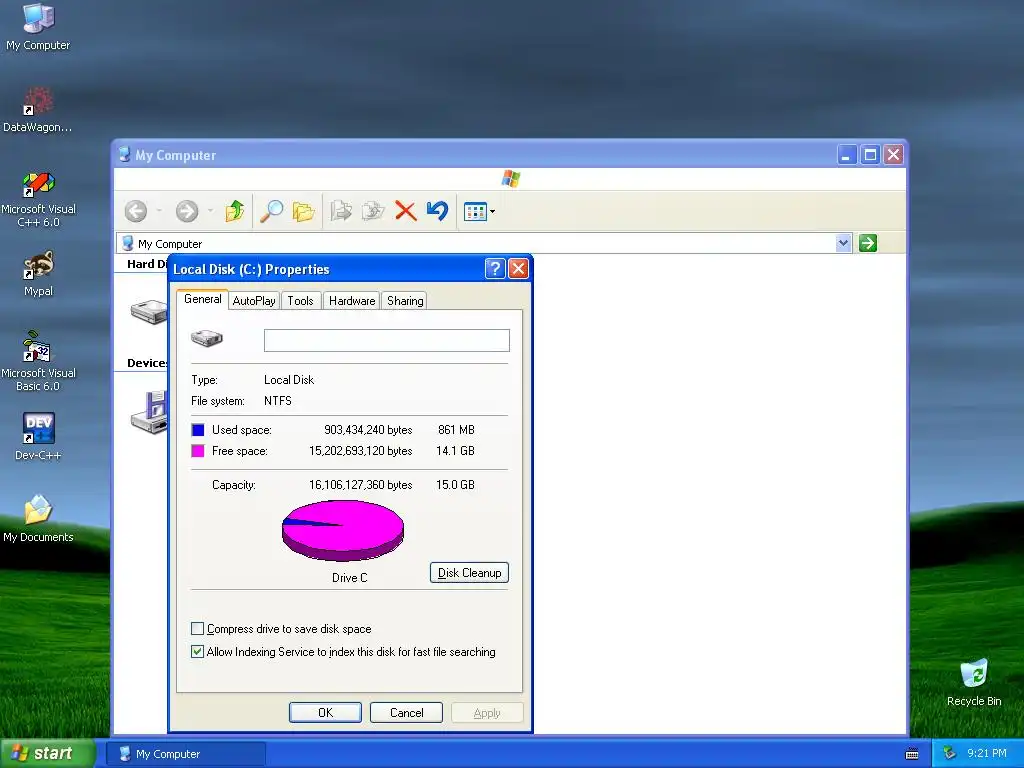The width and height of the screenshot is (1024, 768).
Task: Expand the address bar dropdown
Action: pos(843,243)
